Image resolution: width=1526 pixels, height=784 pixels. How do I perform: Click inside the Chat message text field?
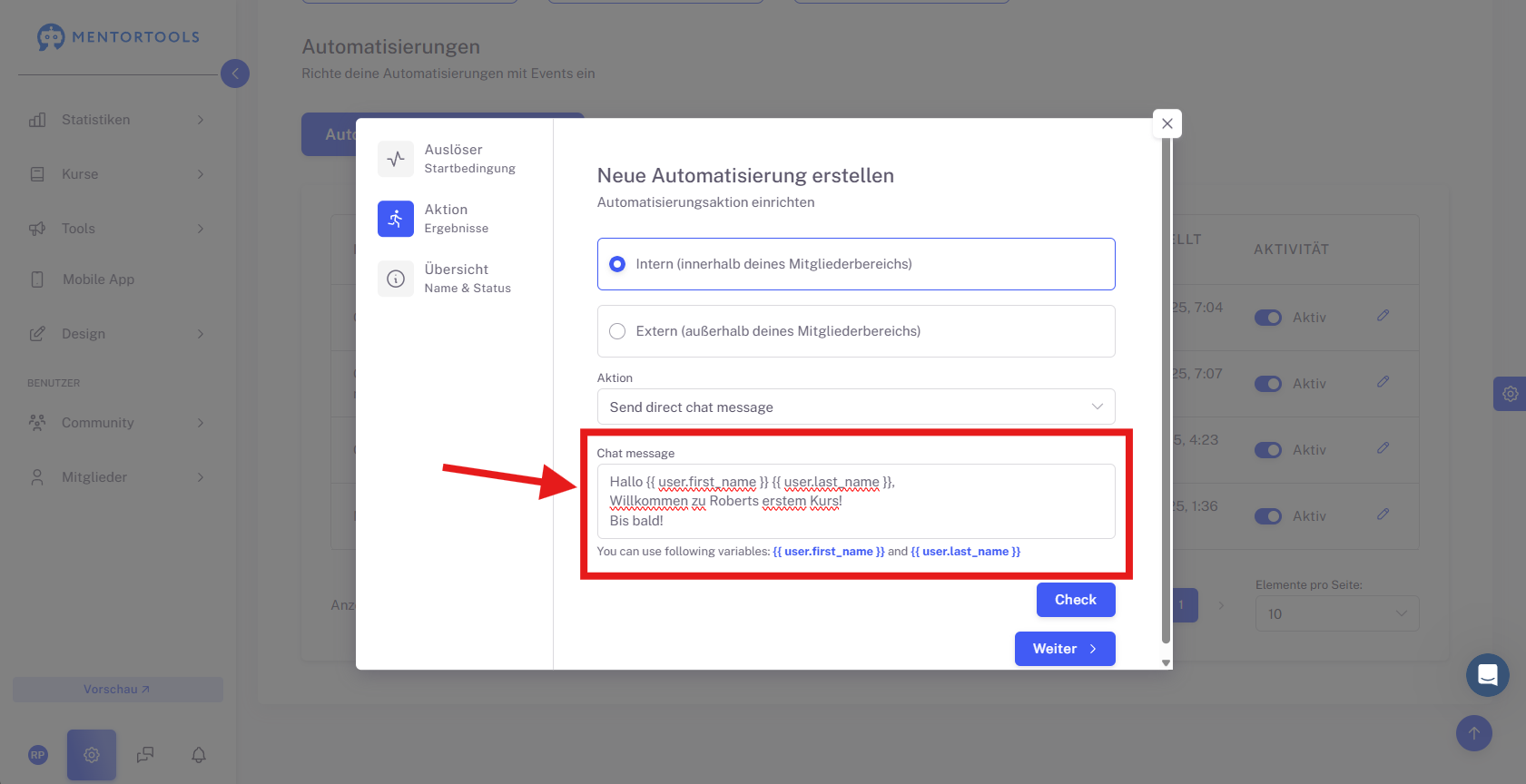tap(856, 501)
